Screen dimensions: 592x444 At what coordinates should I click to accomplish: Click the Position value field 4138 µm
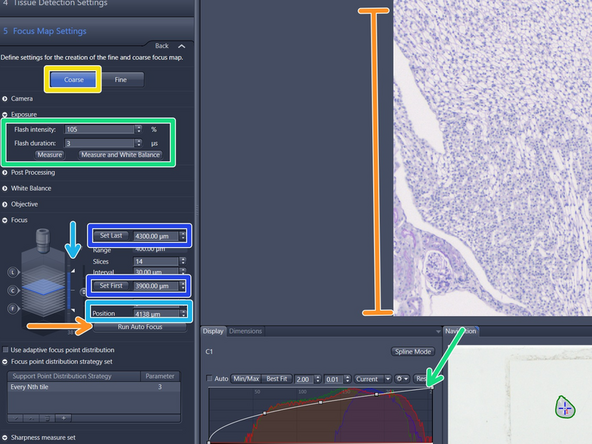pyautogui.click(x=156, y=314)
